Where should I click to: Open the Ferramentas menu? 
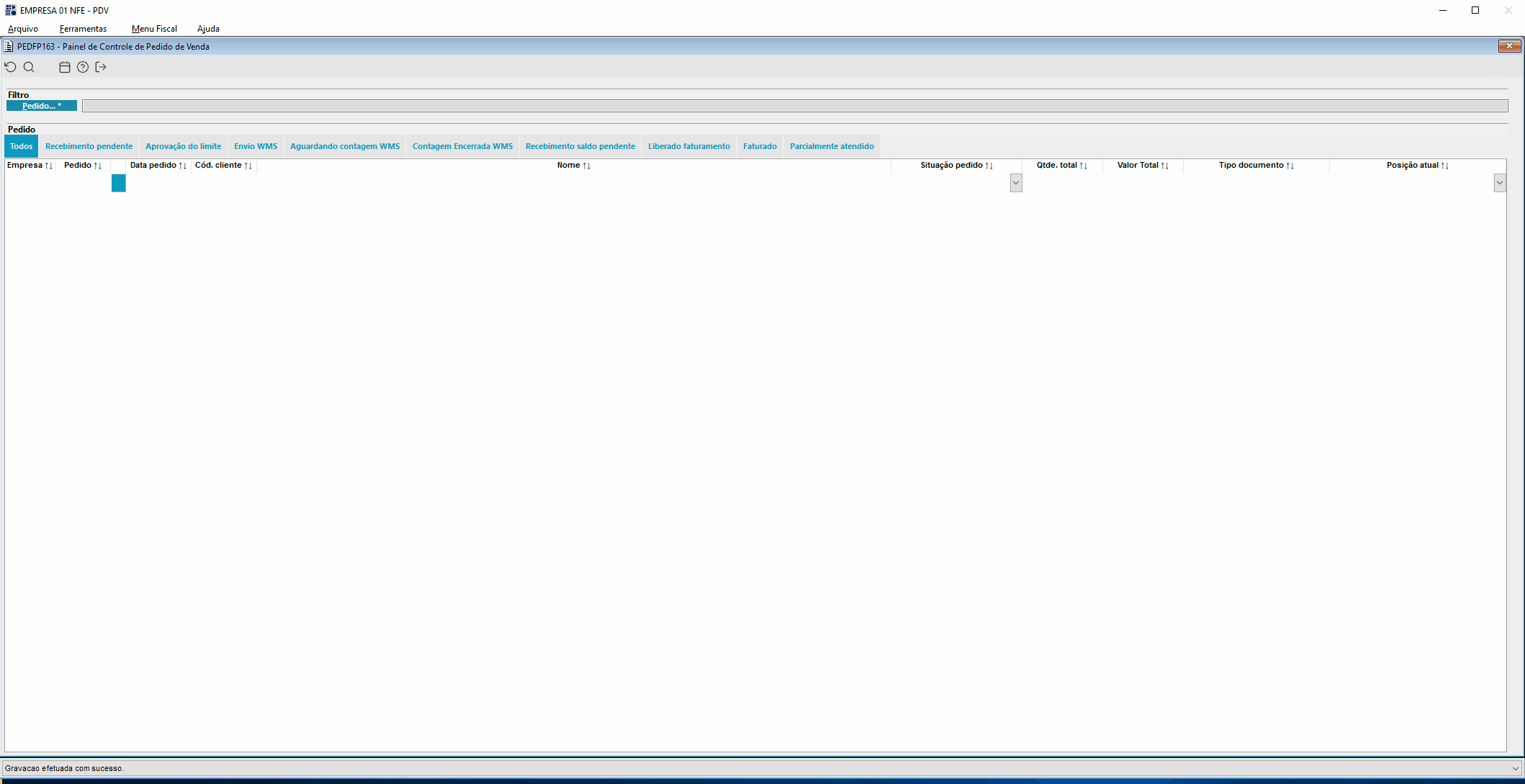(x=83, y=29)
